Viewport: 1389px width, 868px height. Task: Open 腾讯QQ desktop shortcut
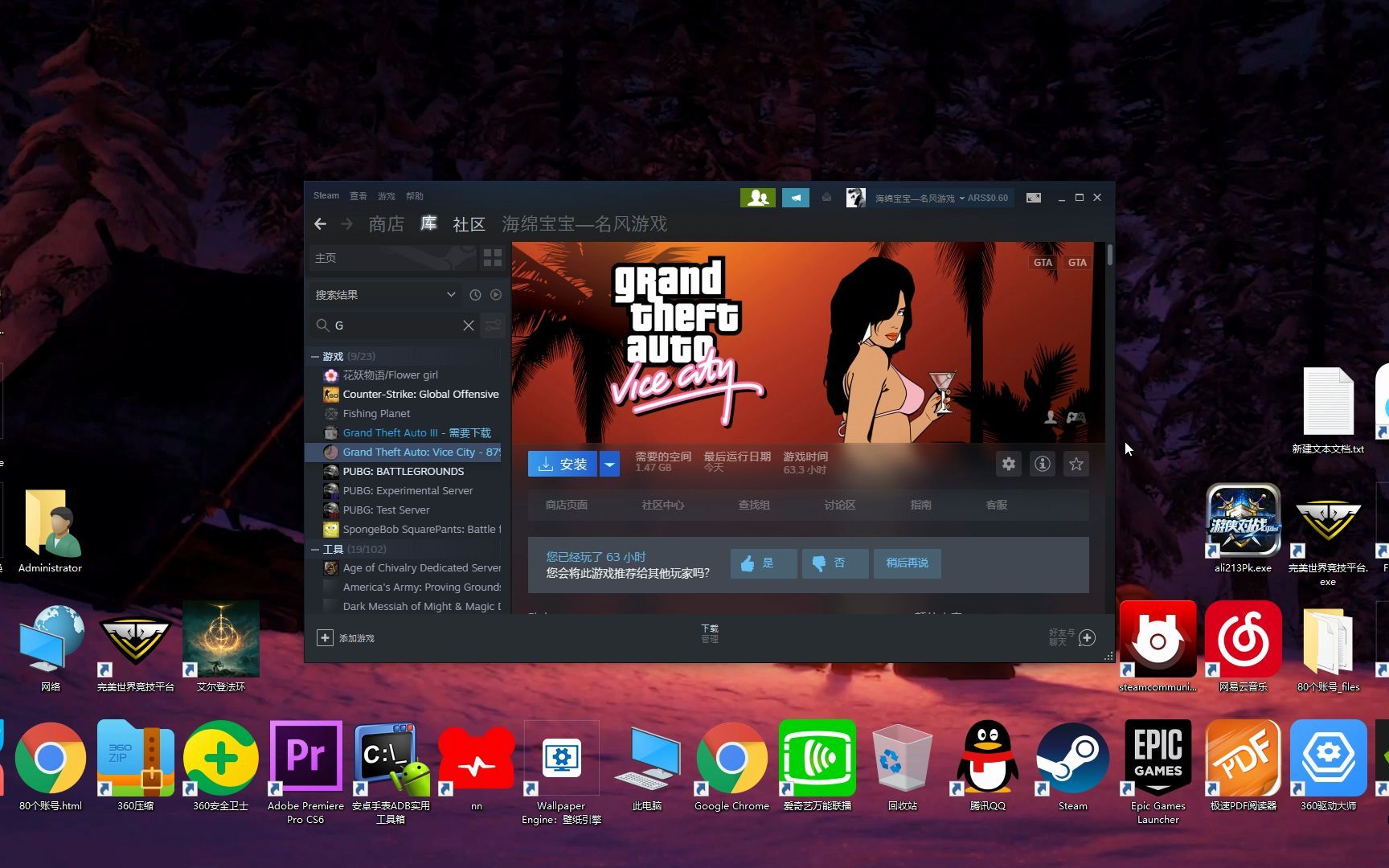coord(987,766)
